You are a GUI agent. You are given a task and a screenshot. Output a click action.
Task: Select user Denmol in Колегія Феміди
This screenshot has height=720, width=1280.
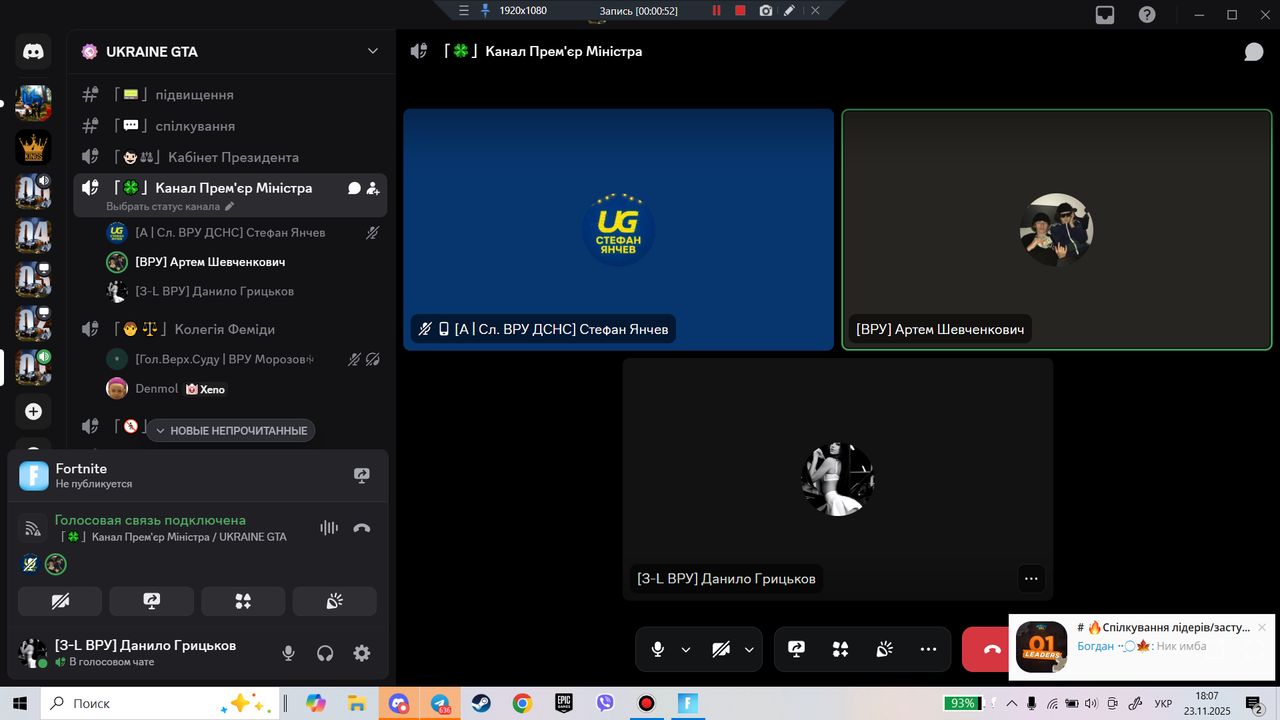tap(242, 388)
